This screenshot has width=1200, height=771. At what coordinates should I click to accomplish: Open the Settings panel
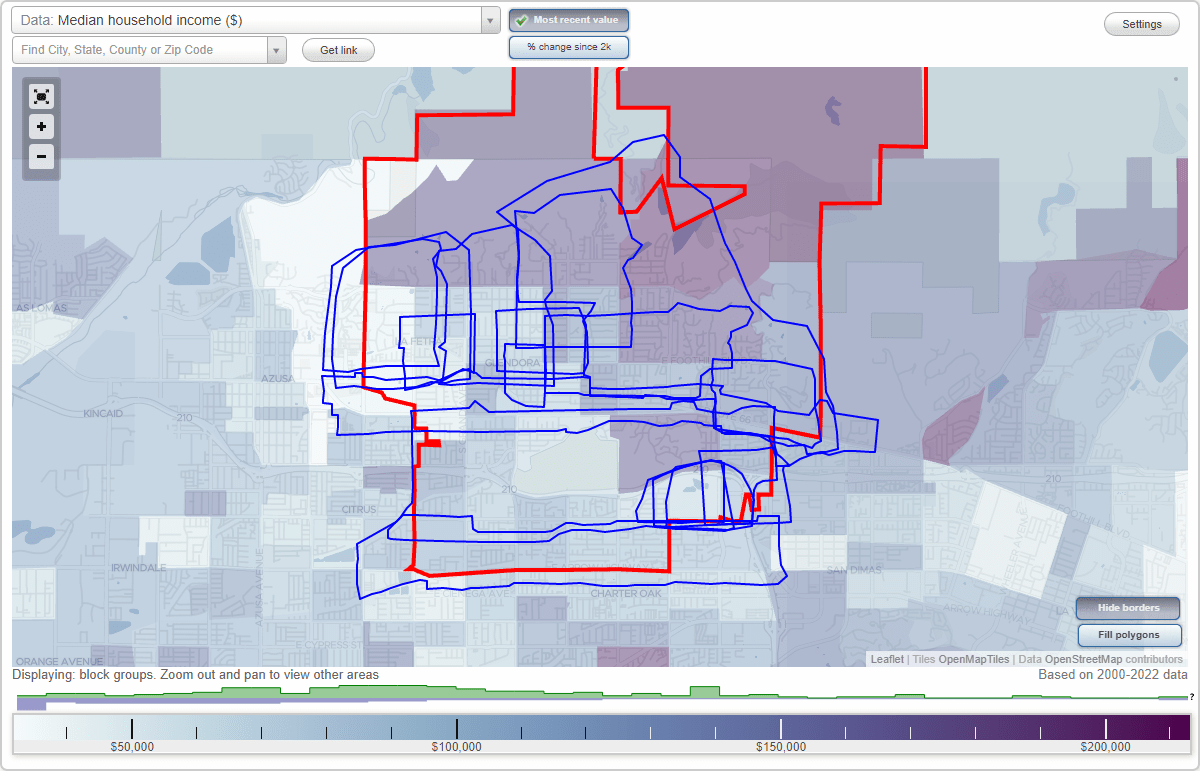[1141, 23]
